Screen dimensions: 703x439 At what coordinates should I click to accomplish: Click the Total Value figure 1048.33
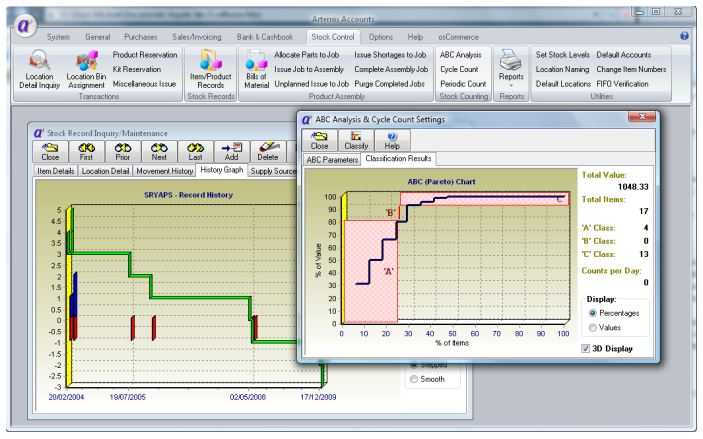click(x=633, y=187)
